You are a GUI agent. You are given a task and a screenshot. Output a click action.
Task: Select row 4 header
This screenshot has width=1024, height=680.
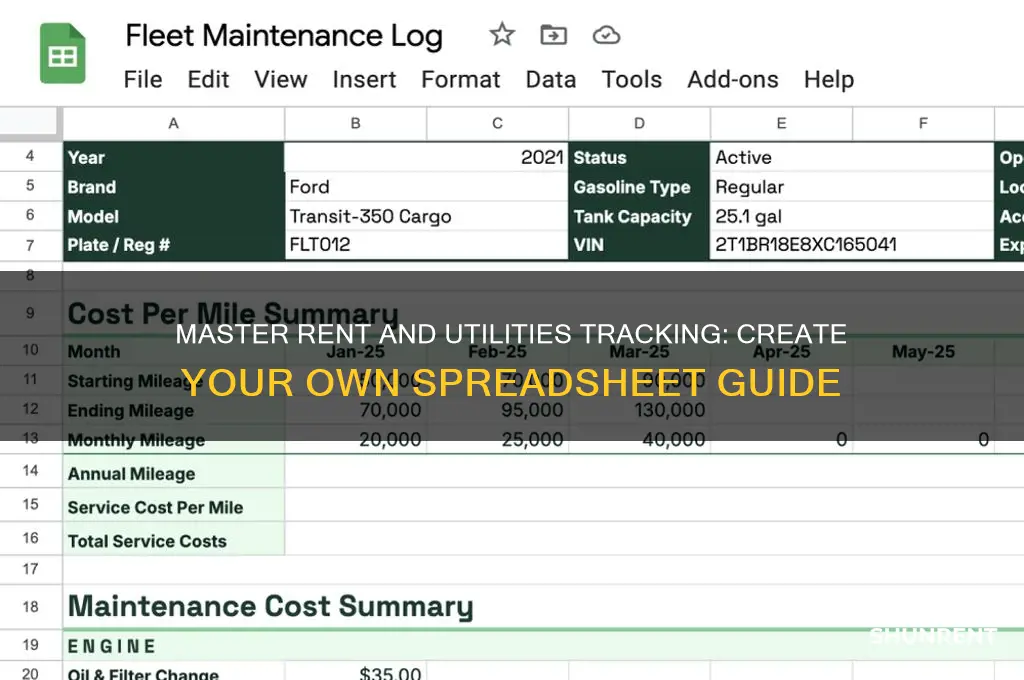[x=30, y=156]
